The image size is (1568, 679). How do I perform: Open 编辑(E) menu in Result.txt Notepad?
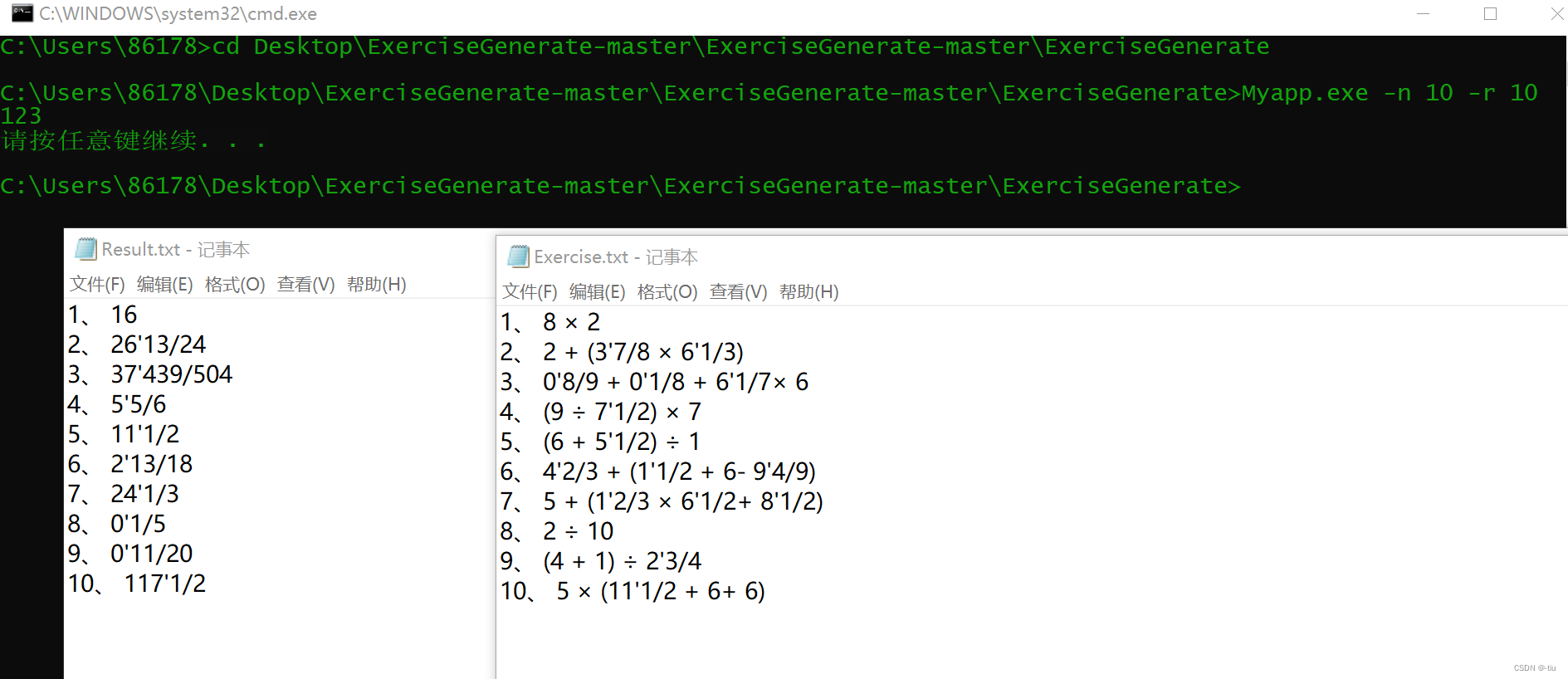point(164,285)
